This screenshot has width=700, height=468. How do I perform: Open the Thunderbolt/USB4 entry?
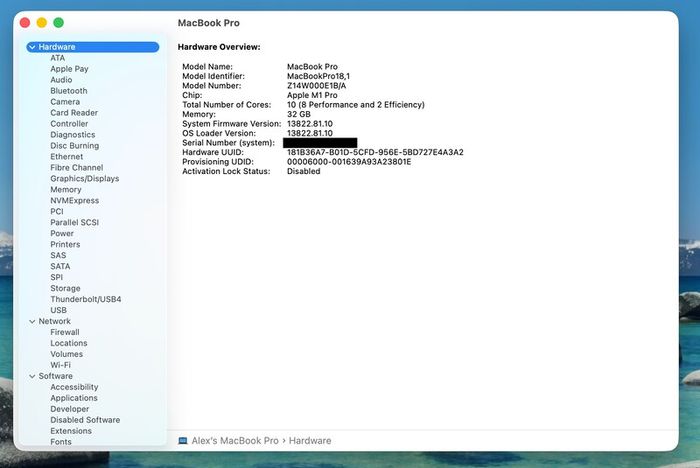[86, 299]
